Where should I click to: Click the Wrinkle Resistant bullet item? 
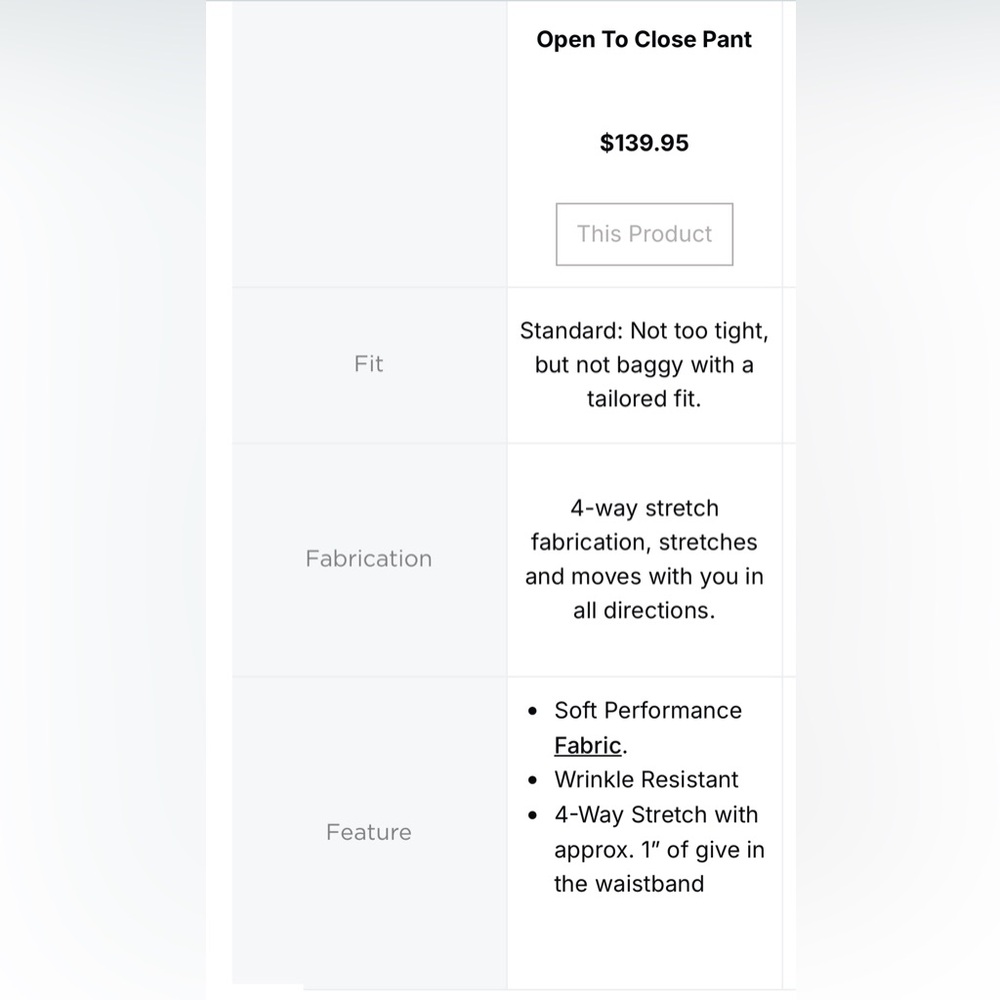click(646, 779)
